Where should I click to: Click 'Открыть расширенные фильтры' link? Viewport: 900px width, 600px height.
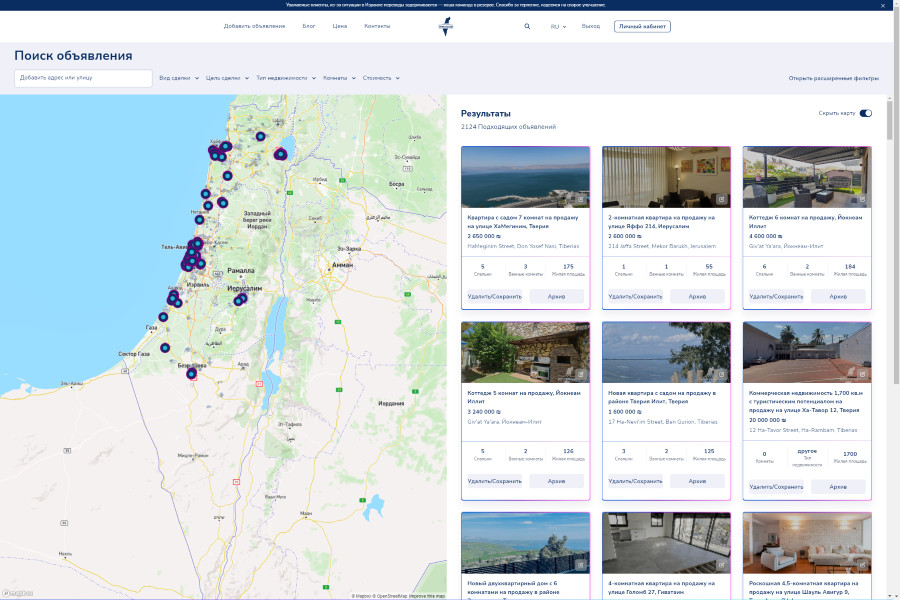833,77
